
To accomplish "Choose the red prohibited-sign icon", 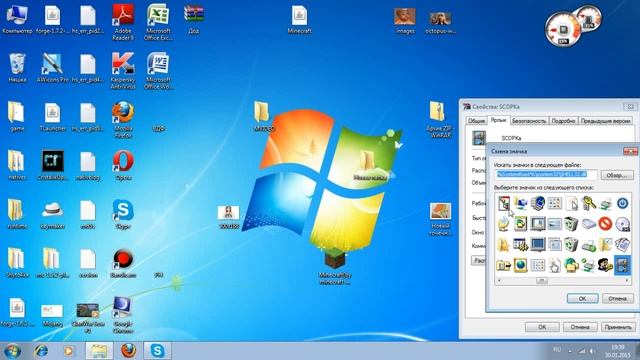I will pos(605,224).
